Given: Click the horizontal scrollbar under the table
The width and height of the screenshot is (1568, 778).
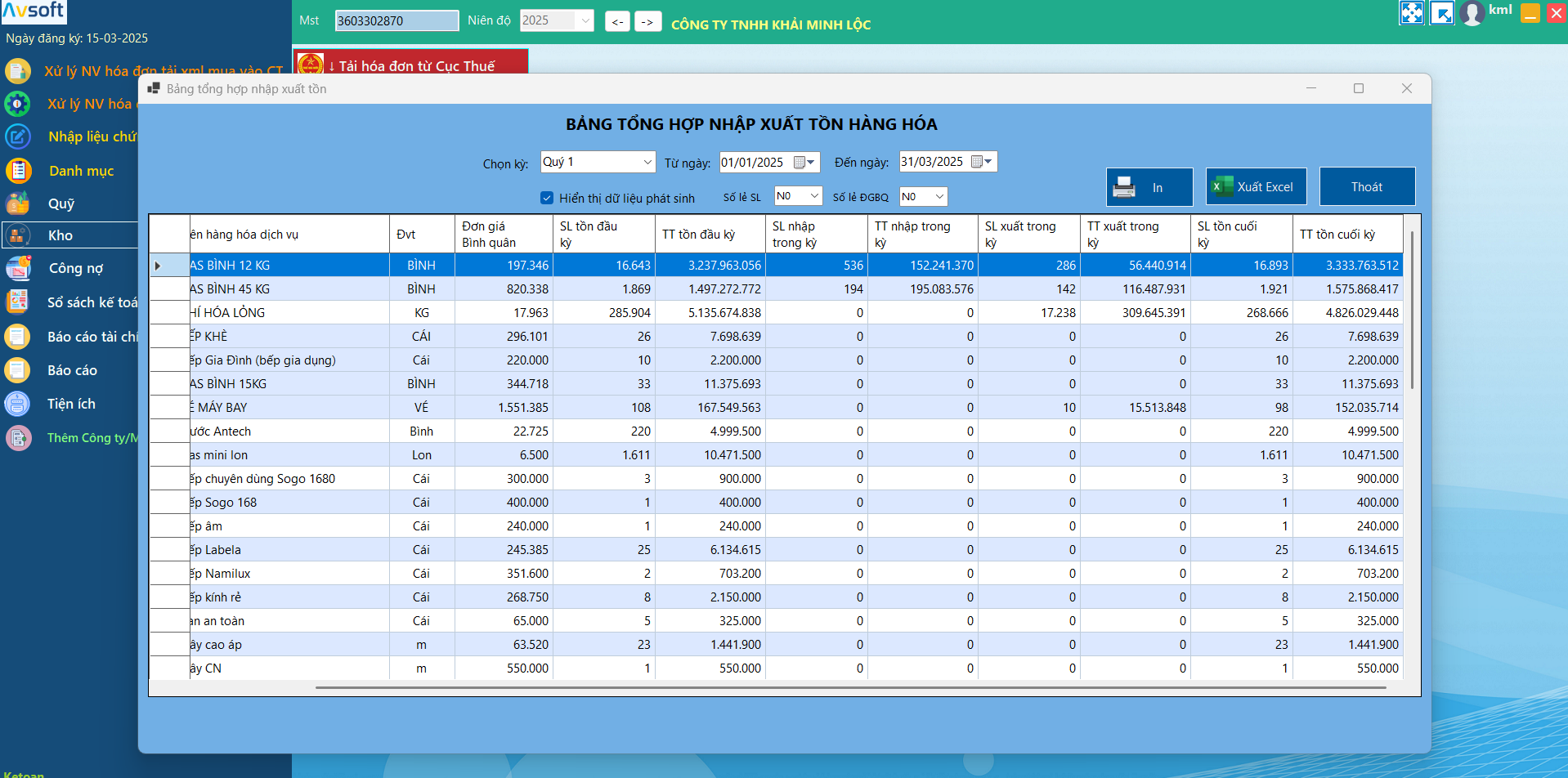Looking at the screenshot, I should (850, 688).
